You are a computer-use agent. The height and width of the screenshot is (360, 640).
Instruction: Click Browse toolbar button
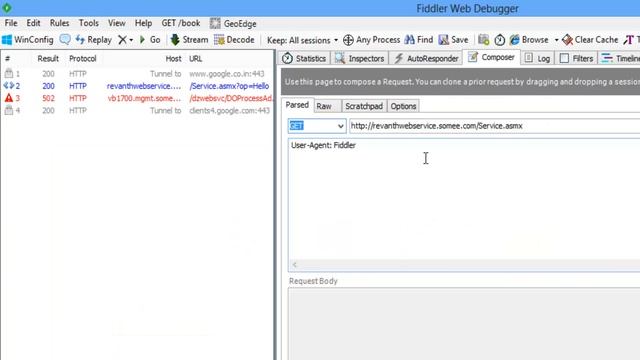click(x=529, y=40)
